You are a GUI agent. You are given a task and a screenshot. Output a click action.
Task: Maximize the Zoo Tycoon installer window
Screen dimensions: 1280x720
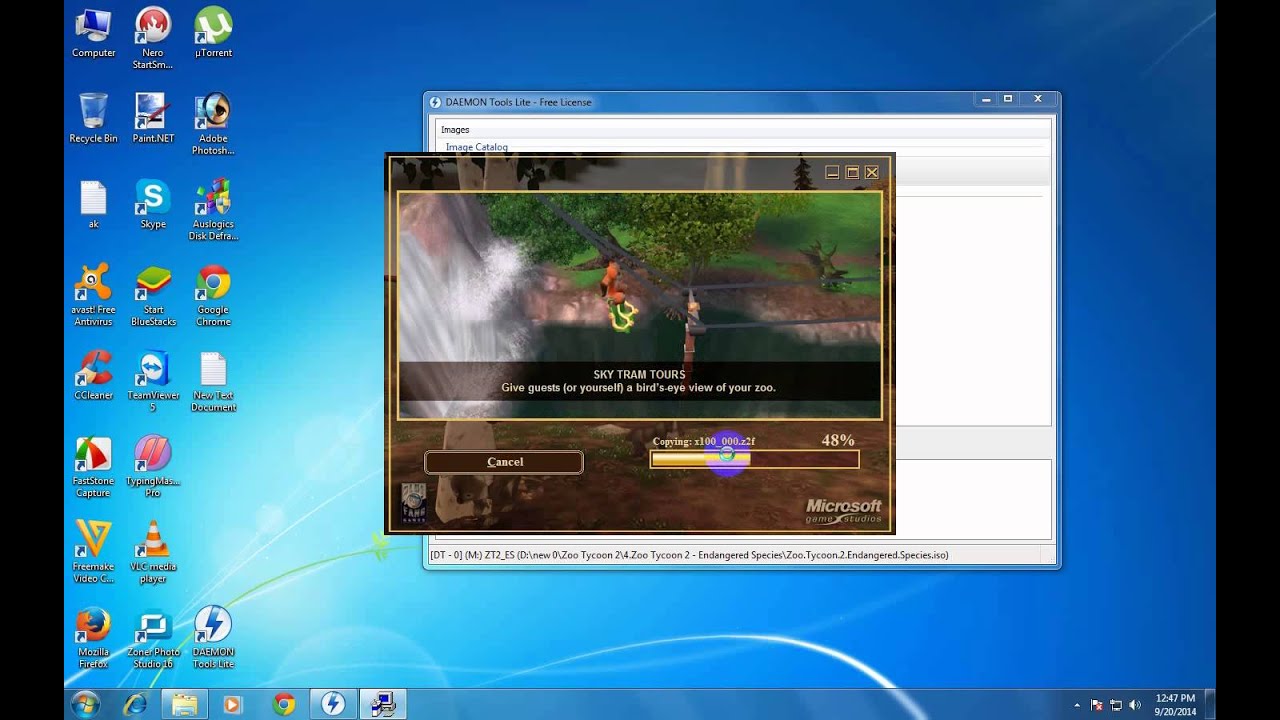click(852, 172)
